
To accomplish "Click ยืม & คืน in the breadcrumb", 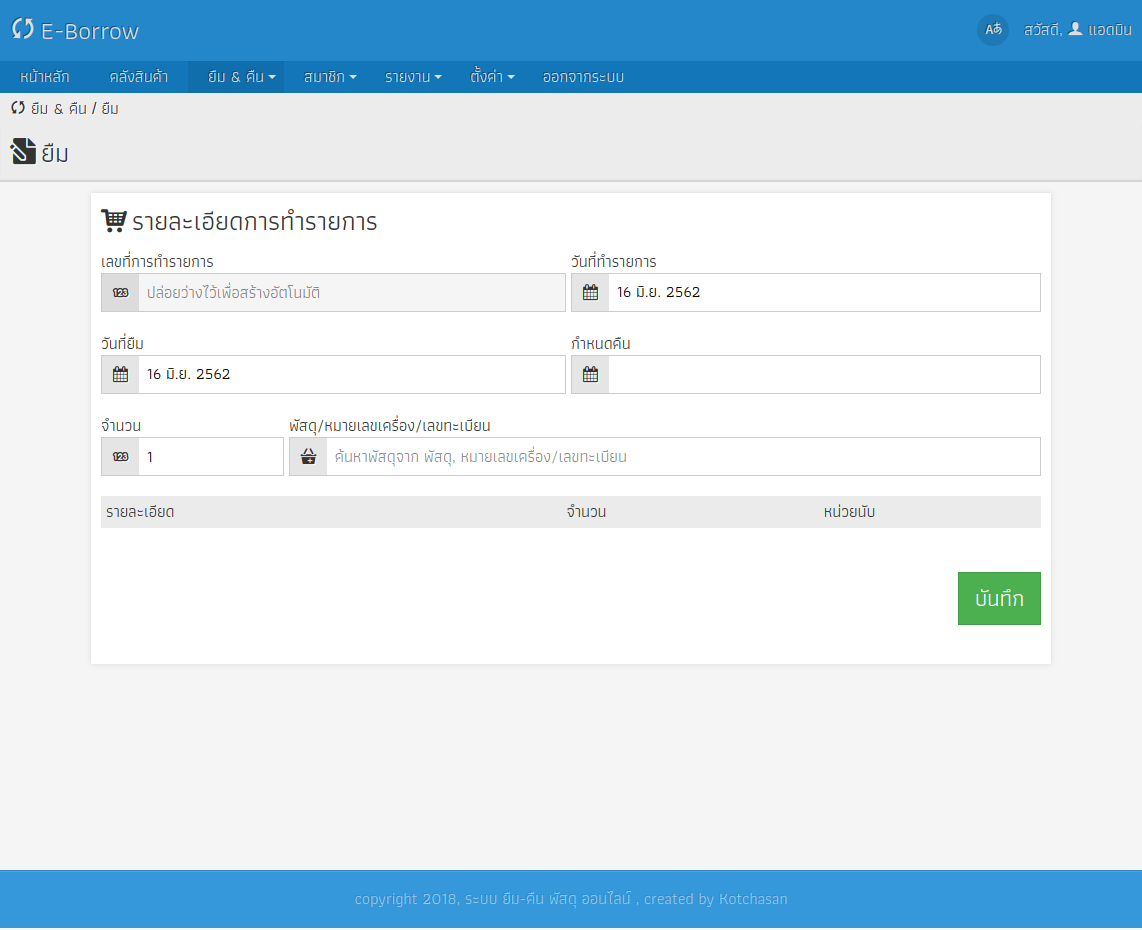I will pyautogui.click(x=59, y=109).
